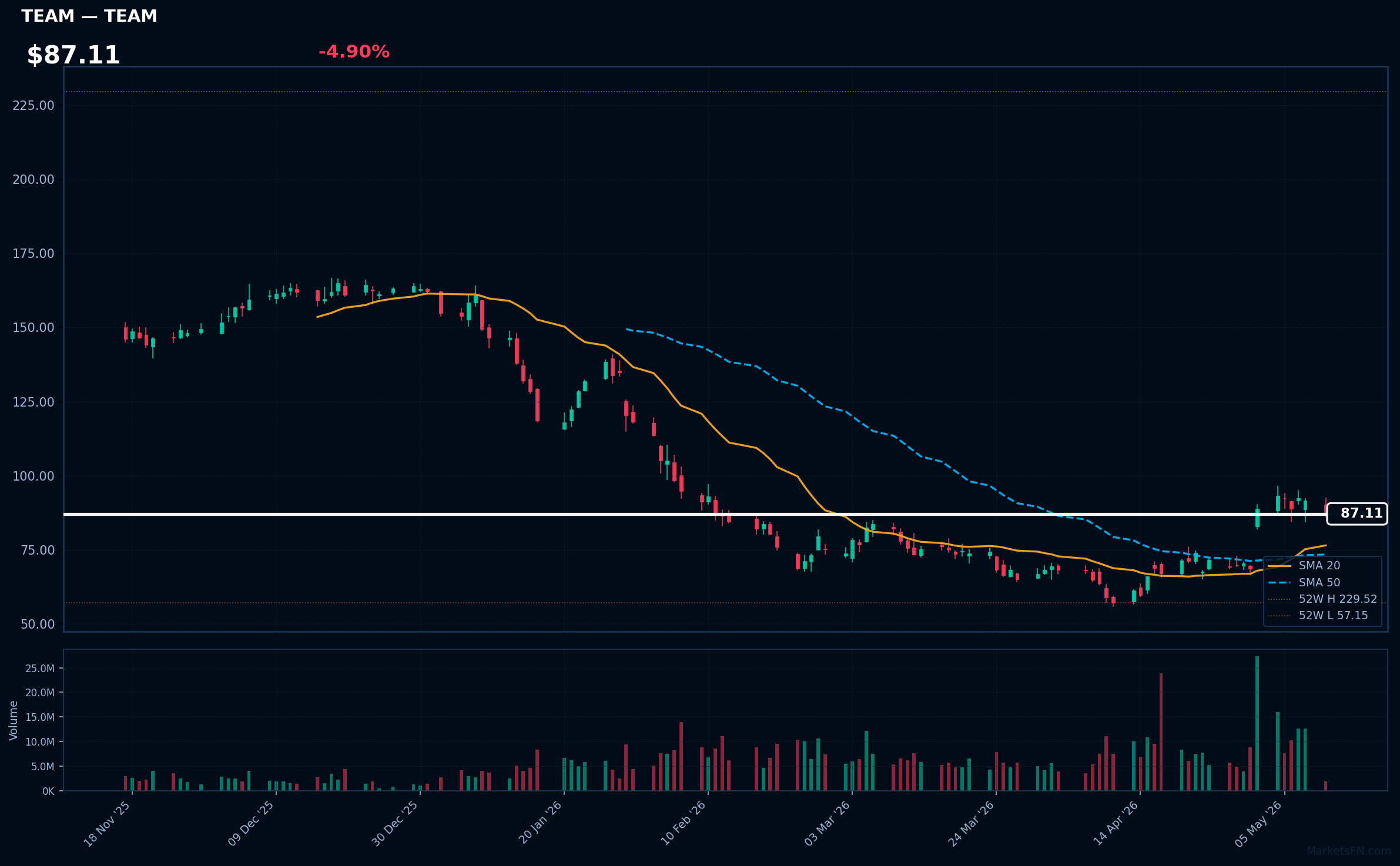
Task: Click the rotated "Volume" axis title
Action: click(14, 720)
